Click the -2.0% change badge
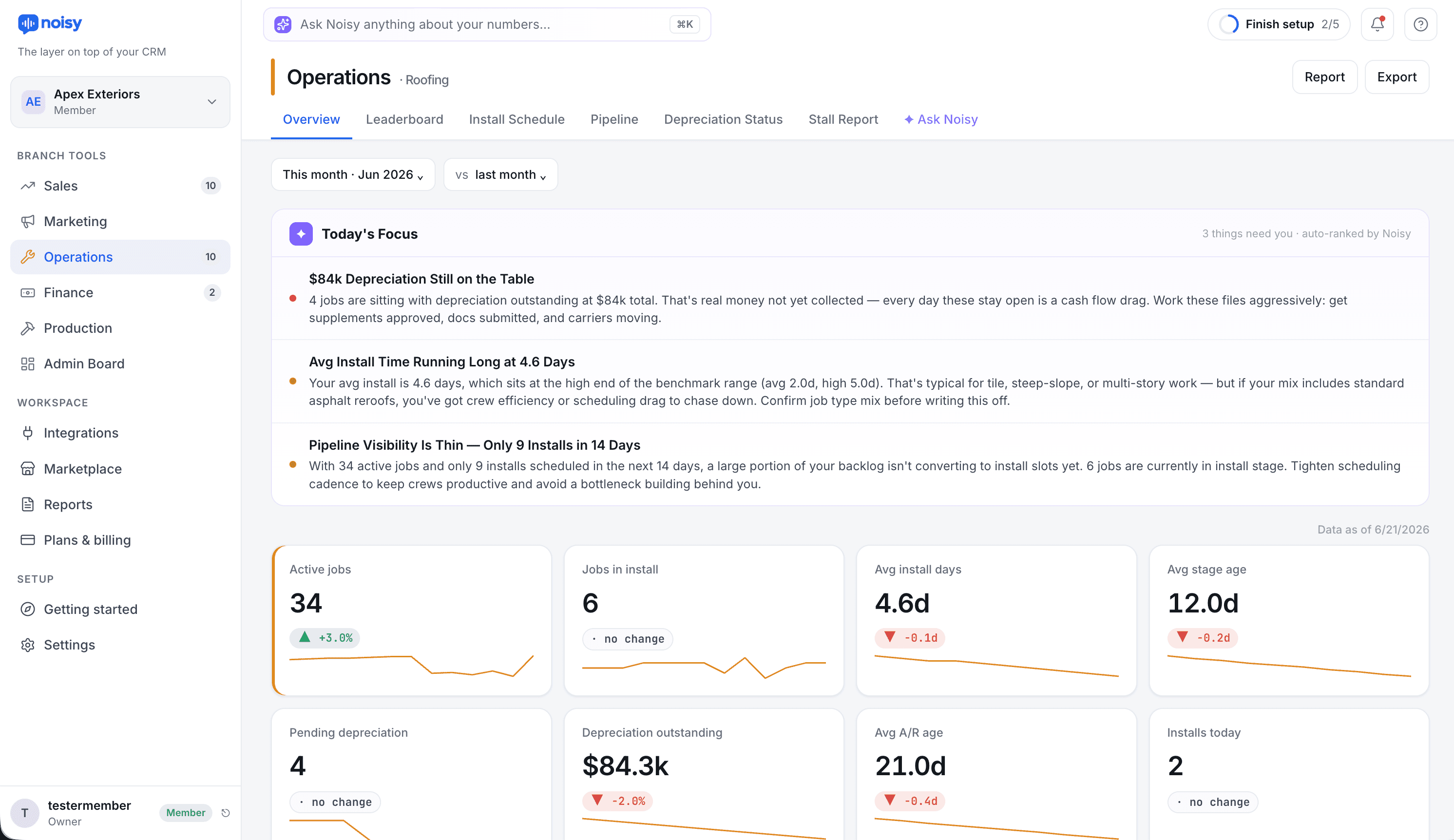This screenshot has width=1454, height=840. [x=617, y=802]
